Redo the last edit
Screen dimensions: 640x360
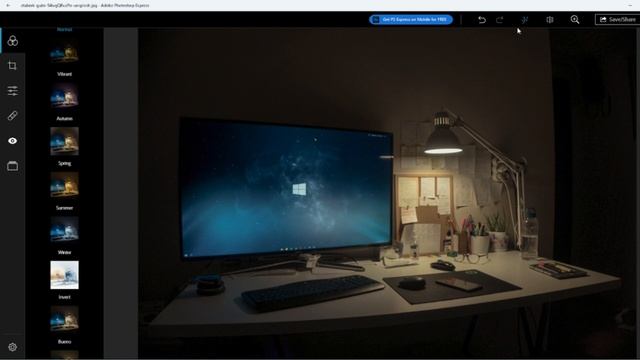(500, 20)
